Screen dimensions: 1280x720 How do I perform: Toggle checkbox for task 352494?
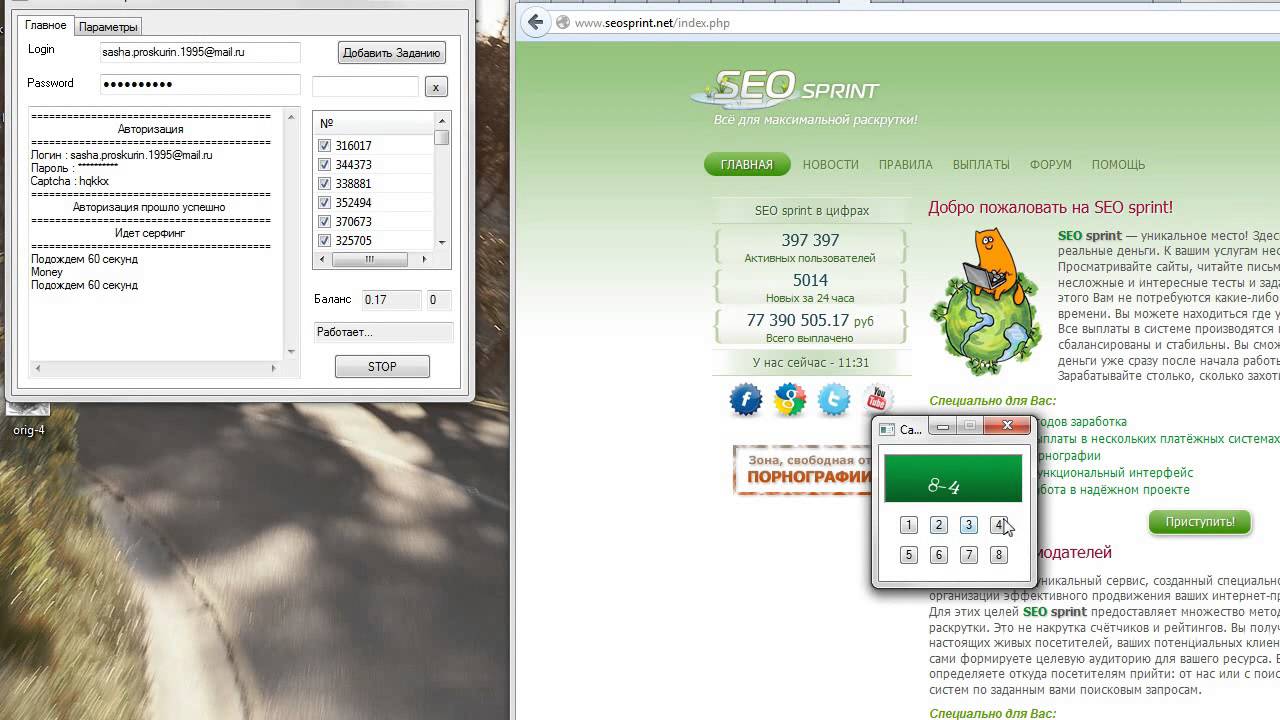point(324,203)
